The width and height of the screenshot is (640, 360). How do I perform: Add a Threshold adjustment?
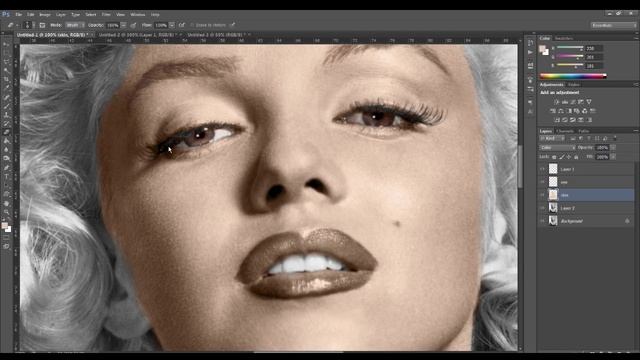pyautogui.click(x=573, y=120)
